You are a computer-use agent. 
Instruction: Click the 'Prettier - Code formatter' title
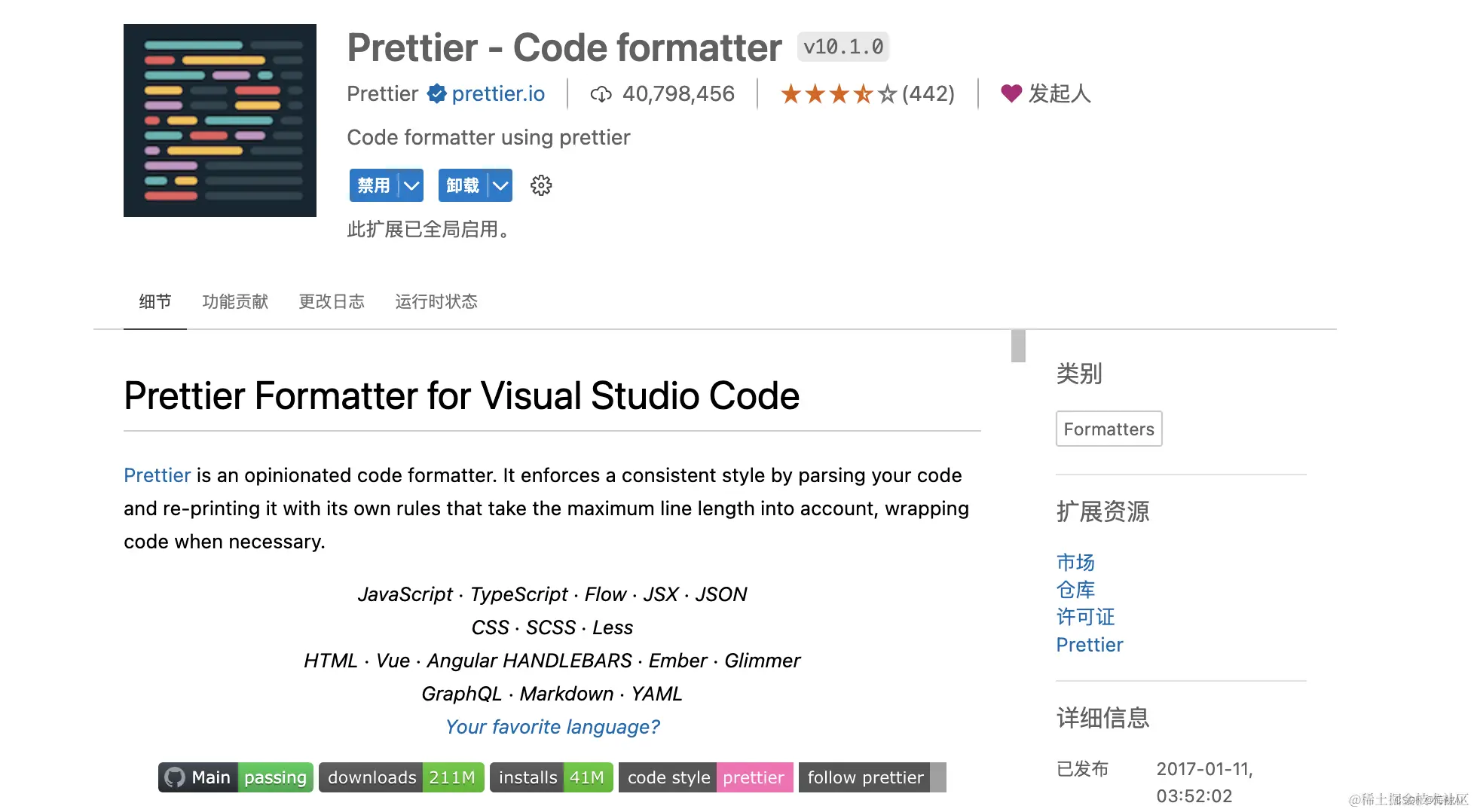pos(564,47)
